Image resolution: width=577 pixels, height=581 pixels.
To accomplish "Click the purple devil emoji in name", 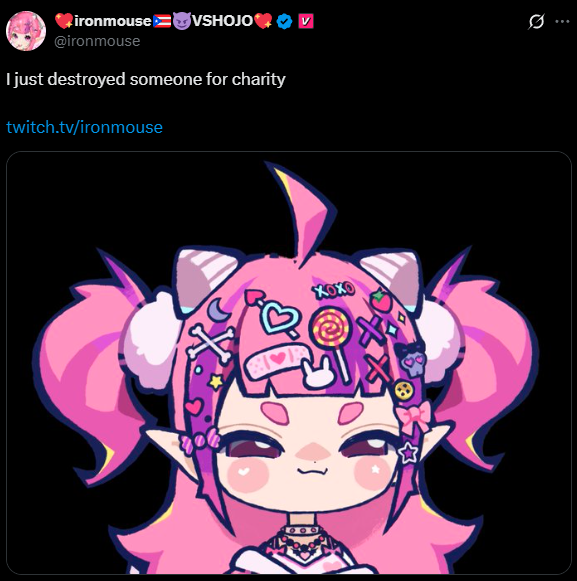I will (182, 21).
